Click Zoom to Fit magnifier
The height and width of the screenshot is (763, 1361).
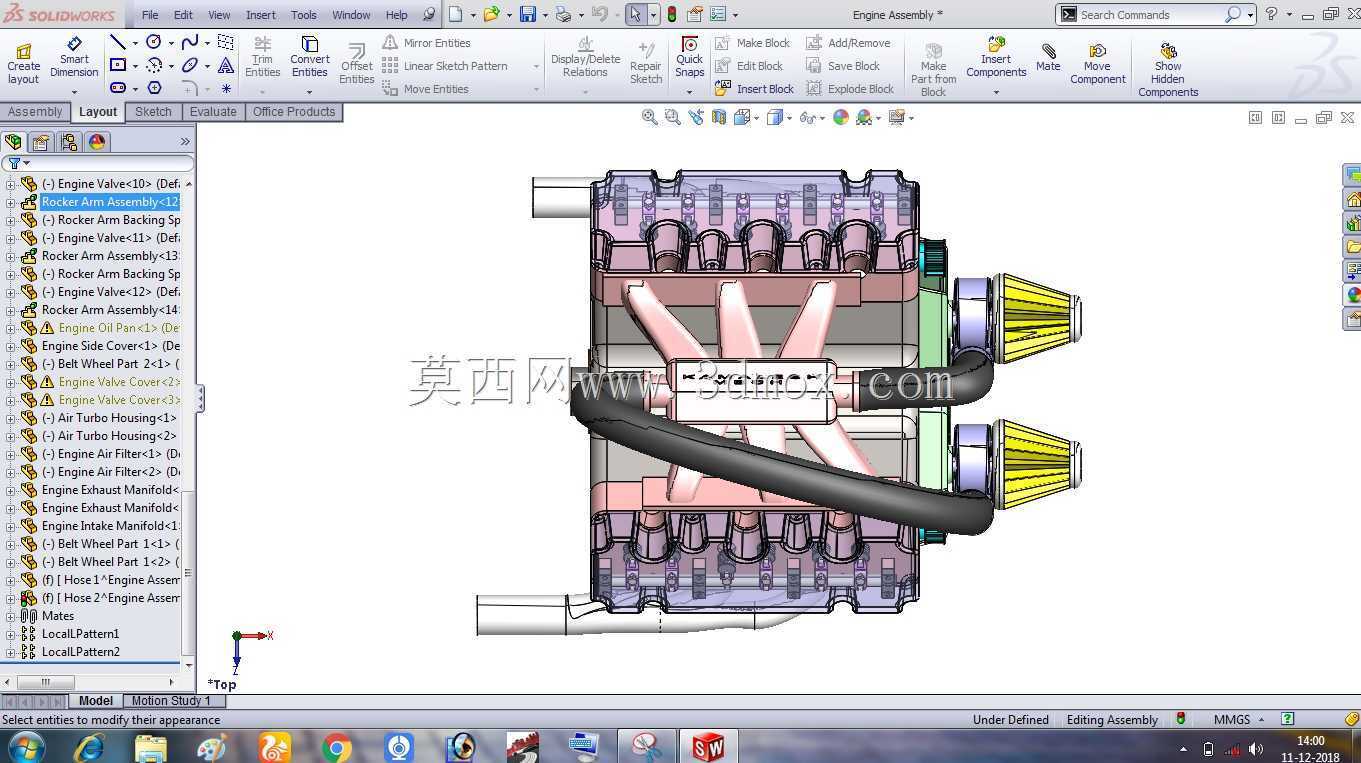(649, 117)
